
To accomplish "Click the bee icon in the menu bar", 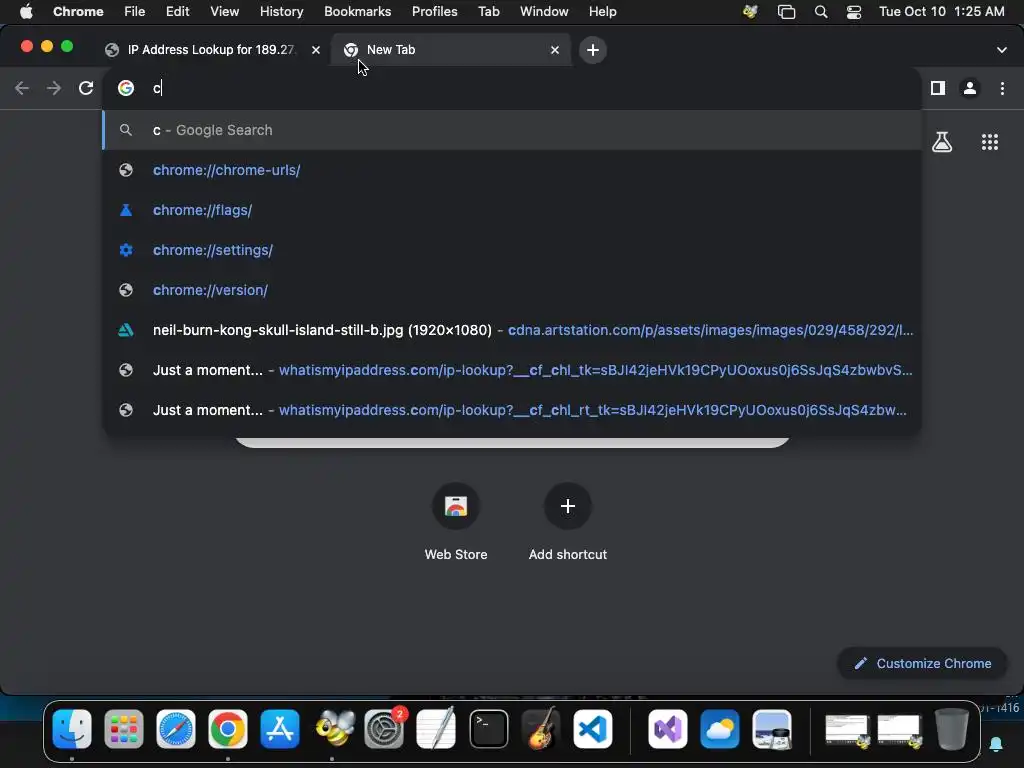I will coord(750,12).
